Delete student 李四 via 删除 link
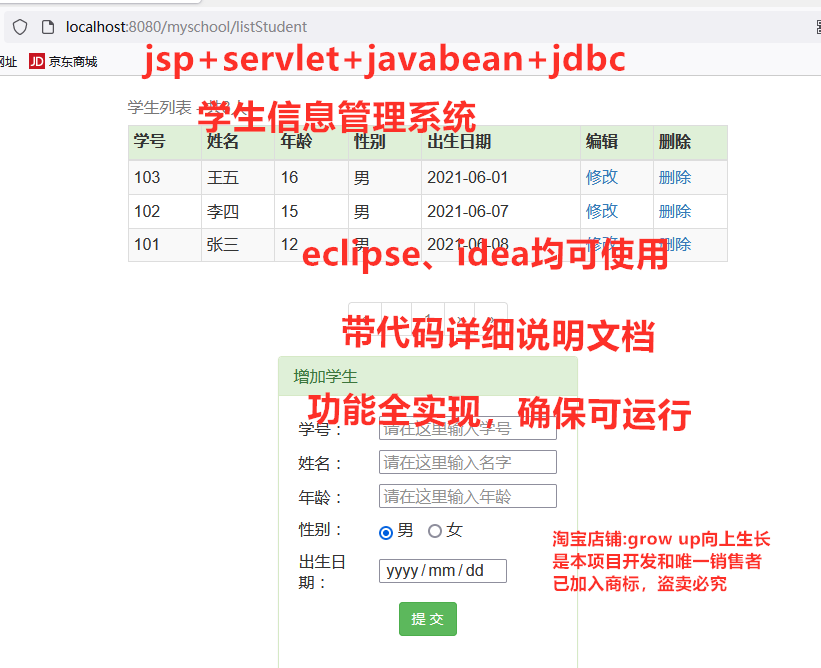The height and width of the screenshot is (668, 821). tap(674, 211)
